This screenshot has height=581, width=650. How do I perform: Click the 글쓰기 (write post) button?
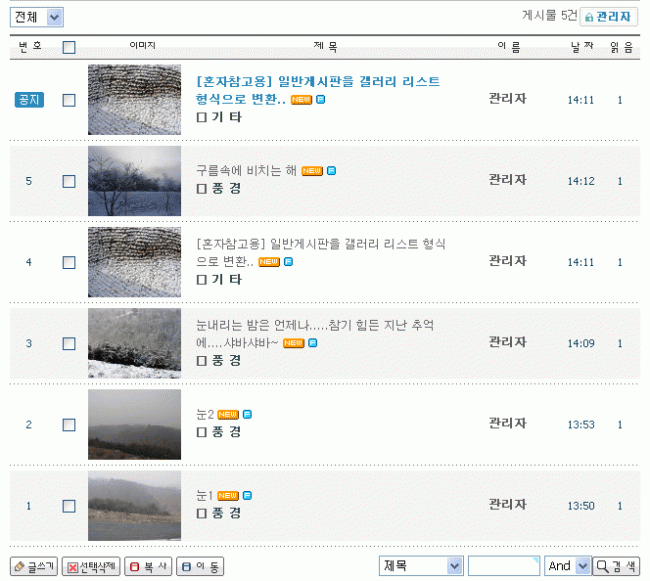pos(34,566)
